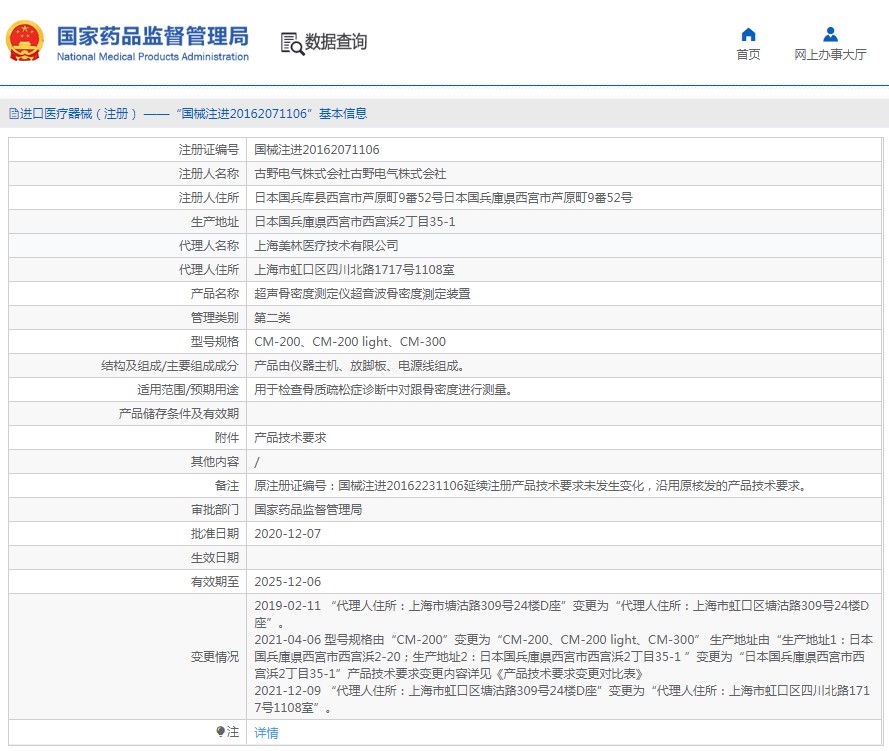Image resolution: width=889 pixels, height=751 pixels.
Task: Click the 产品储存条件及有效期 label
Action: coord(179,414)
